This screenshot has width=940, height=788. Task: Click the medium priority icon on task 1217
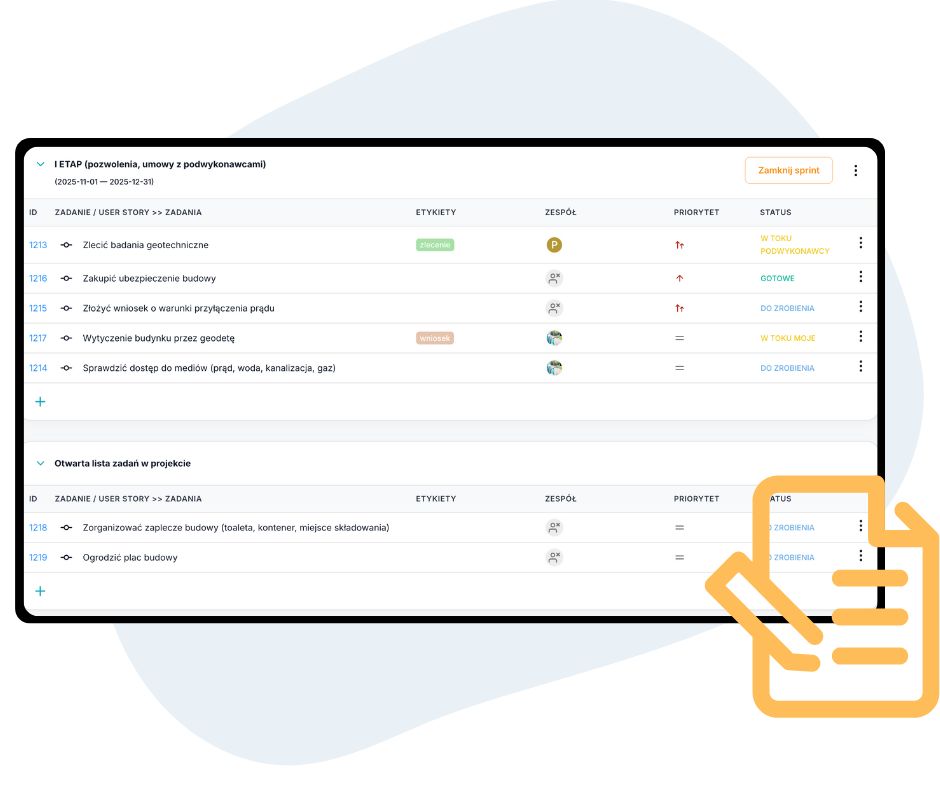(x=679, y=338)
